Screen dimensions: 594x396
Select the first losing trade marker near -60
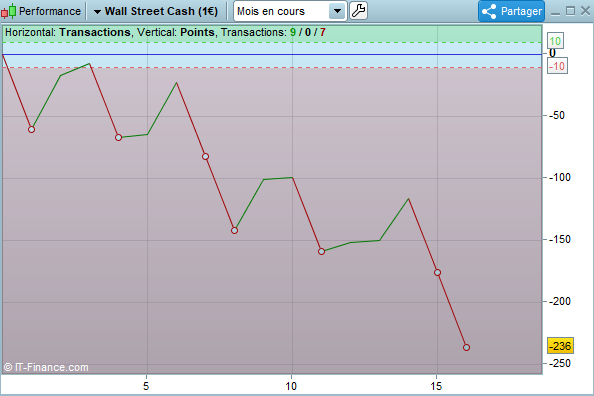coord(31,130)
